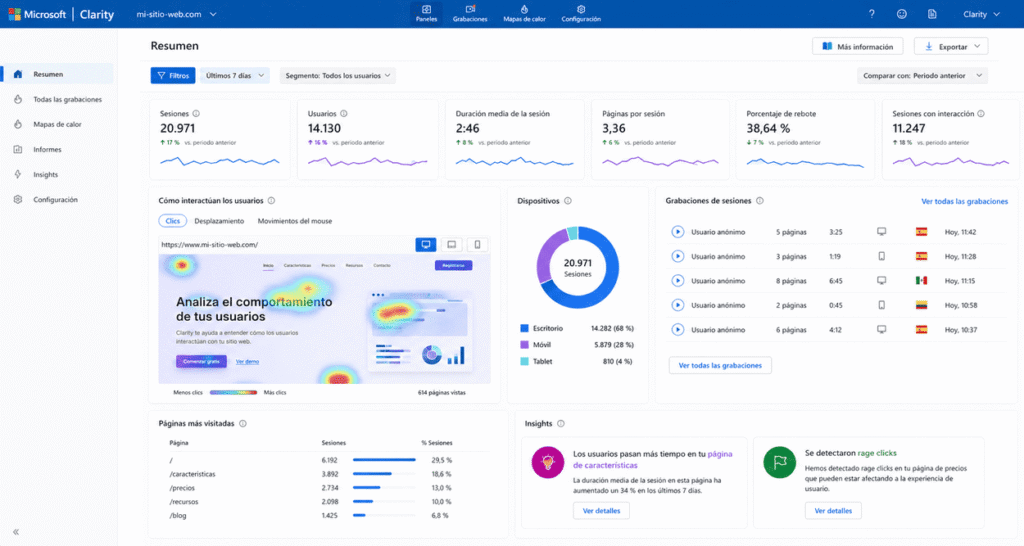Click info icon next to Dispositivos

[568, 201]
